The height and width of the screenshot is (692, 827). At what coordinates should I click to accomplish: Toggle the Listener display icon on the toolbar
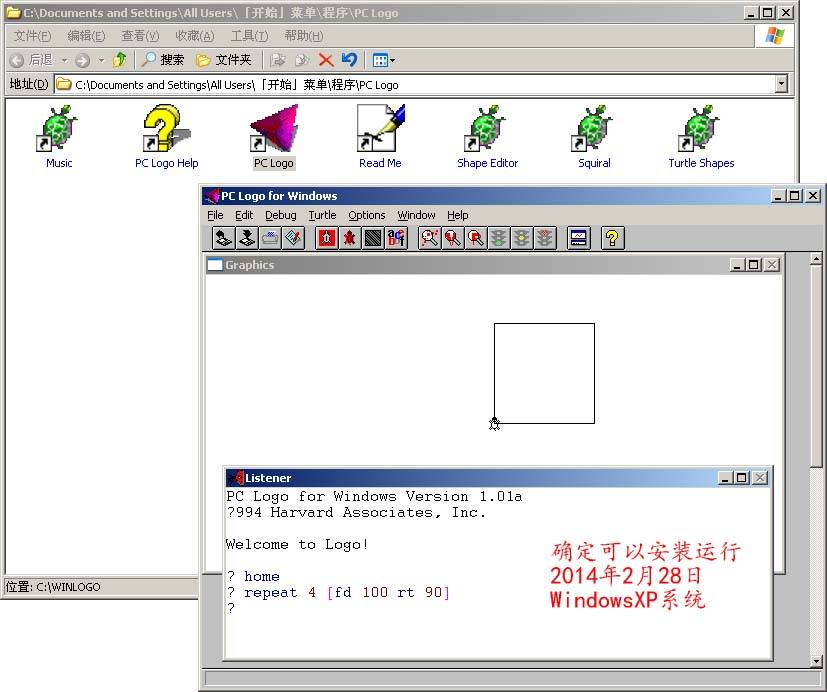578,238
